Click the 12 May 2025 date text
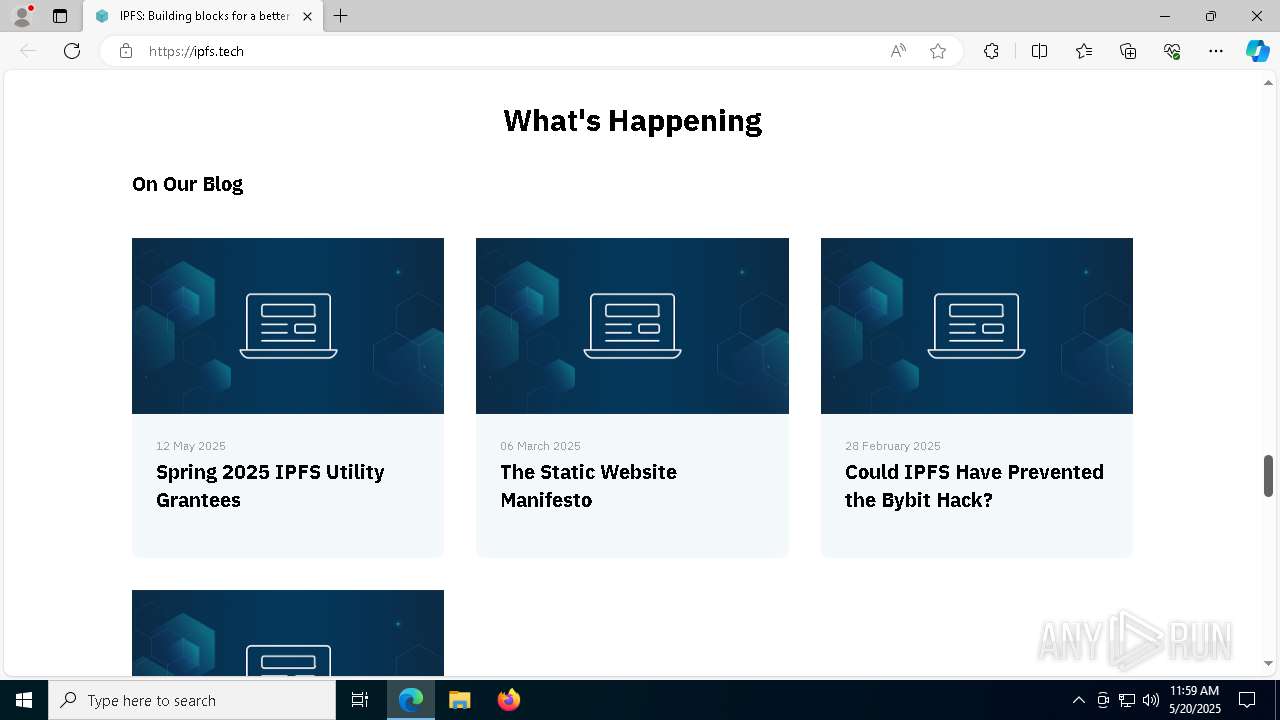 191,446
